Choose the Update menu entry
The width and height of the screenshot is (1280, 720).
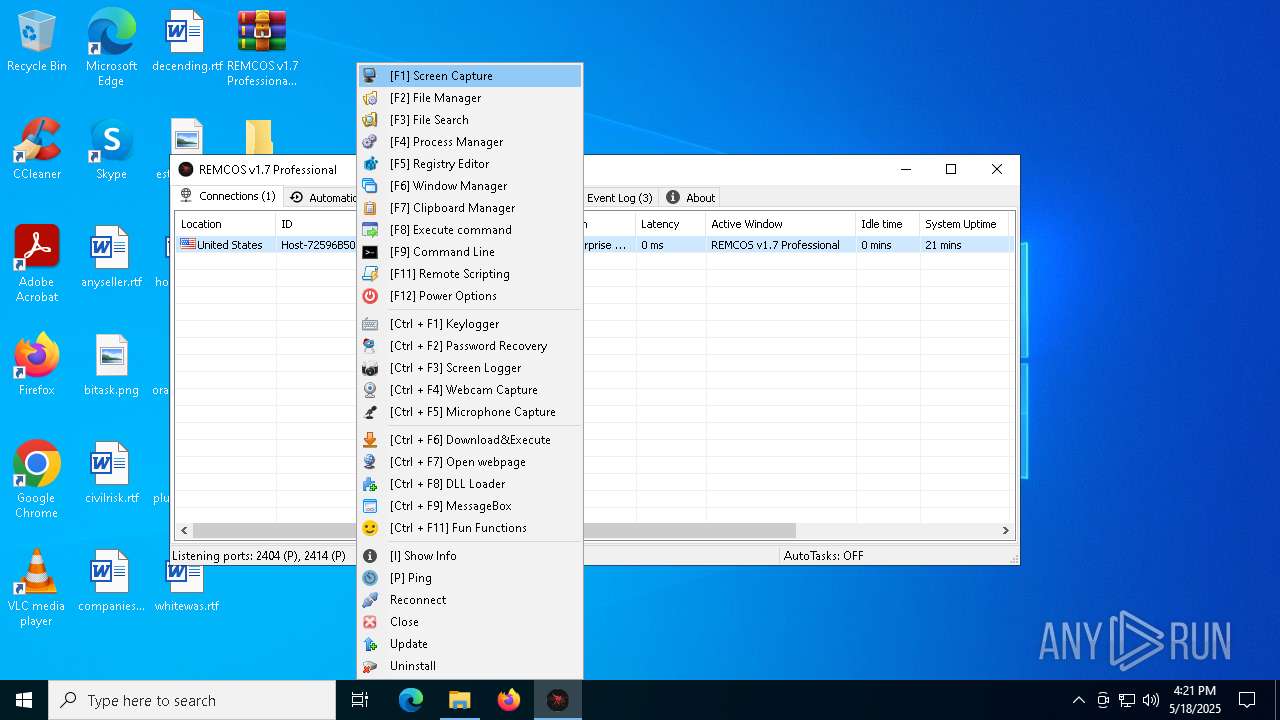pos(470,644)
